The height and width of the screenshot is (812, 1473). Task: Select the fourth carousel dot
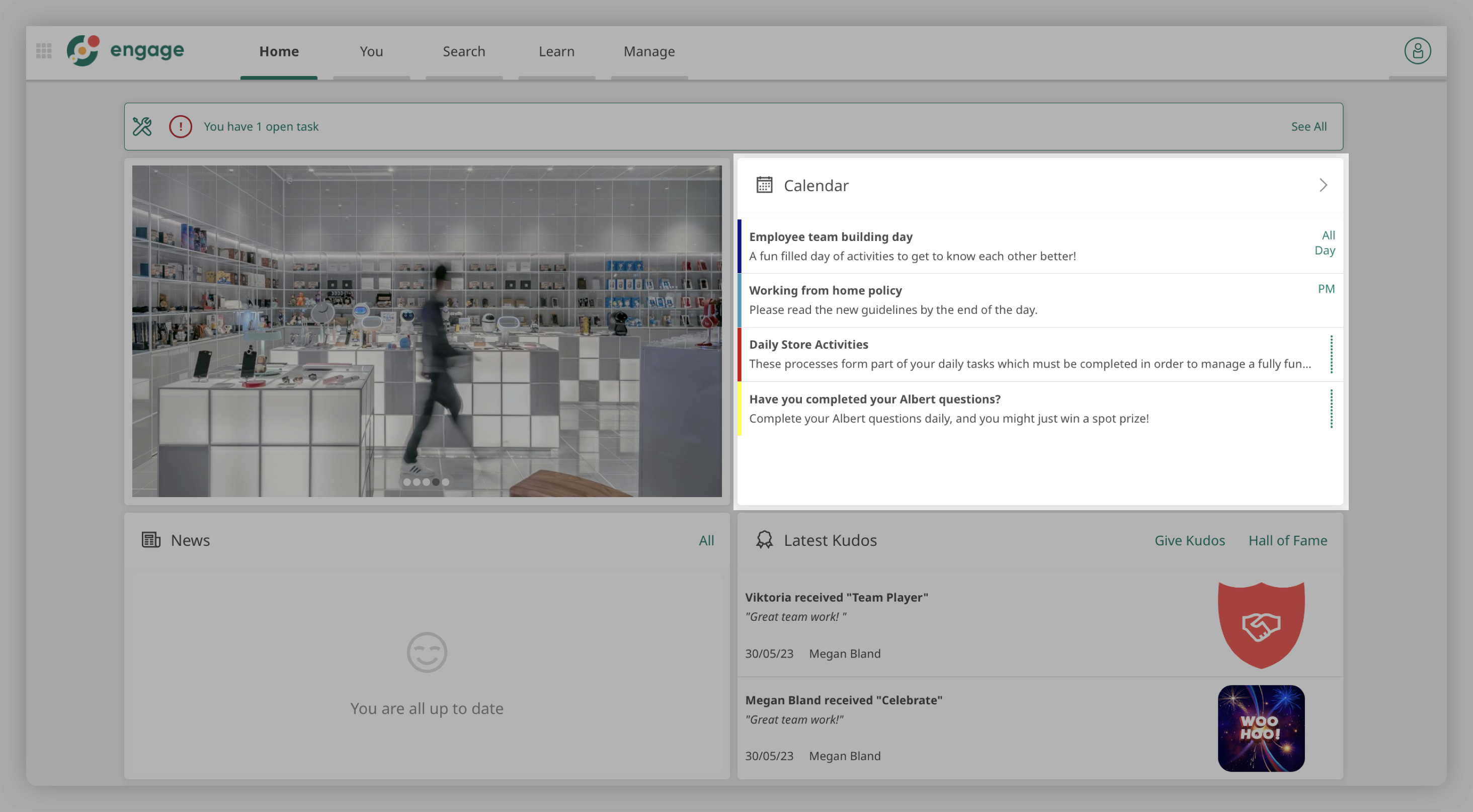pos(436,482)
